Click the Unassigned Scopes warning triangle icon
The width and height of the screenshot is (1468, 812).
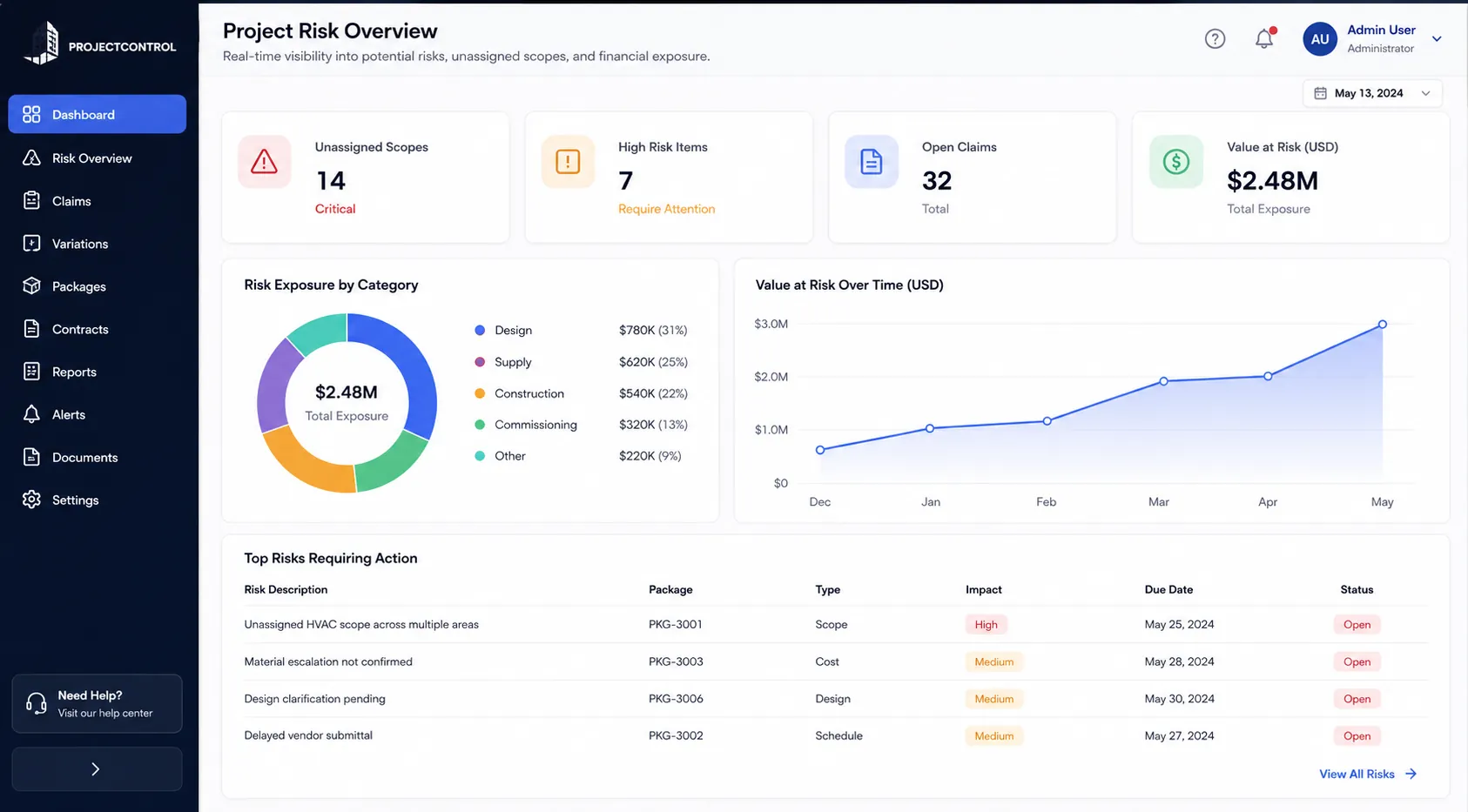tap(265, 162)
